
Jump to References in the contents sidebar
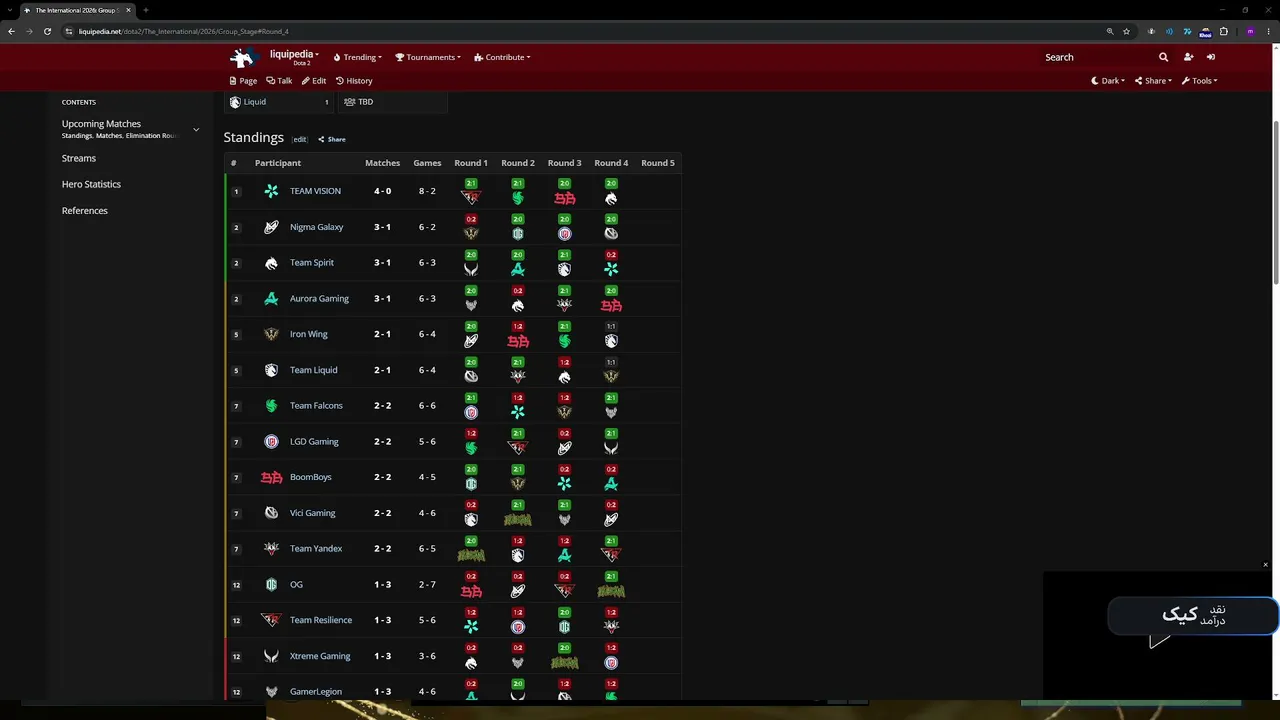(x=85, y=211)
